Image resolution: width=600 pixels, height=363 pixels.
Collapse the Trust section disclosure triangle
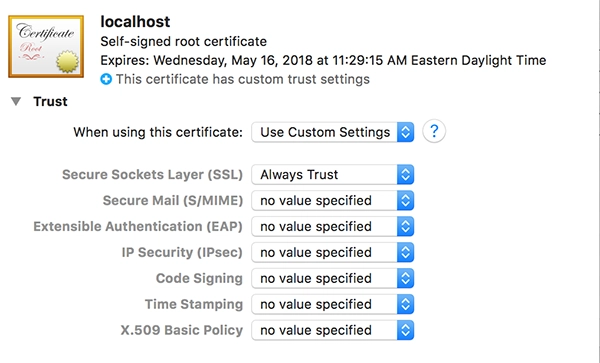point(16,101)
